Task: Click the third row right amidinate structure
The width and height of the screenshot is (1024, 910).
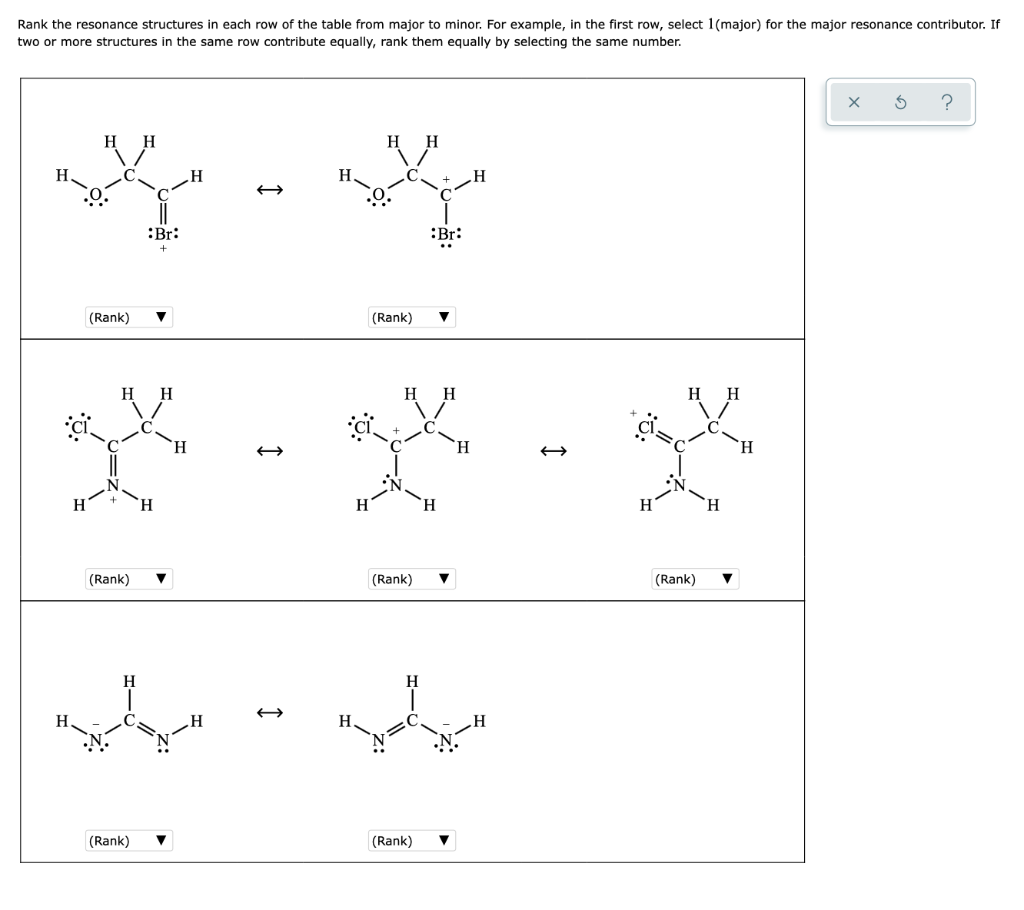Action: pos(412,715)
